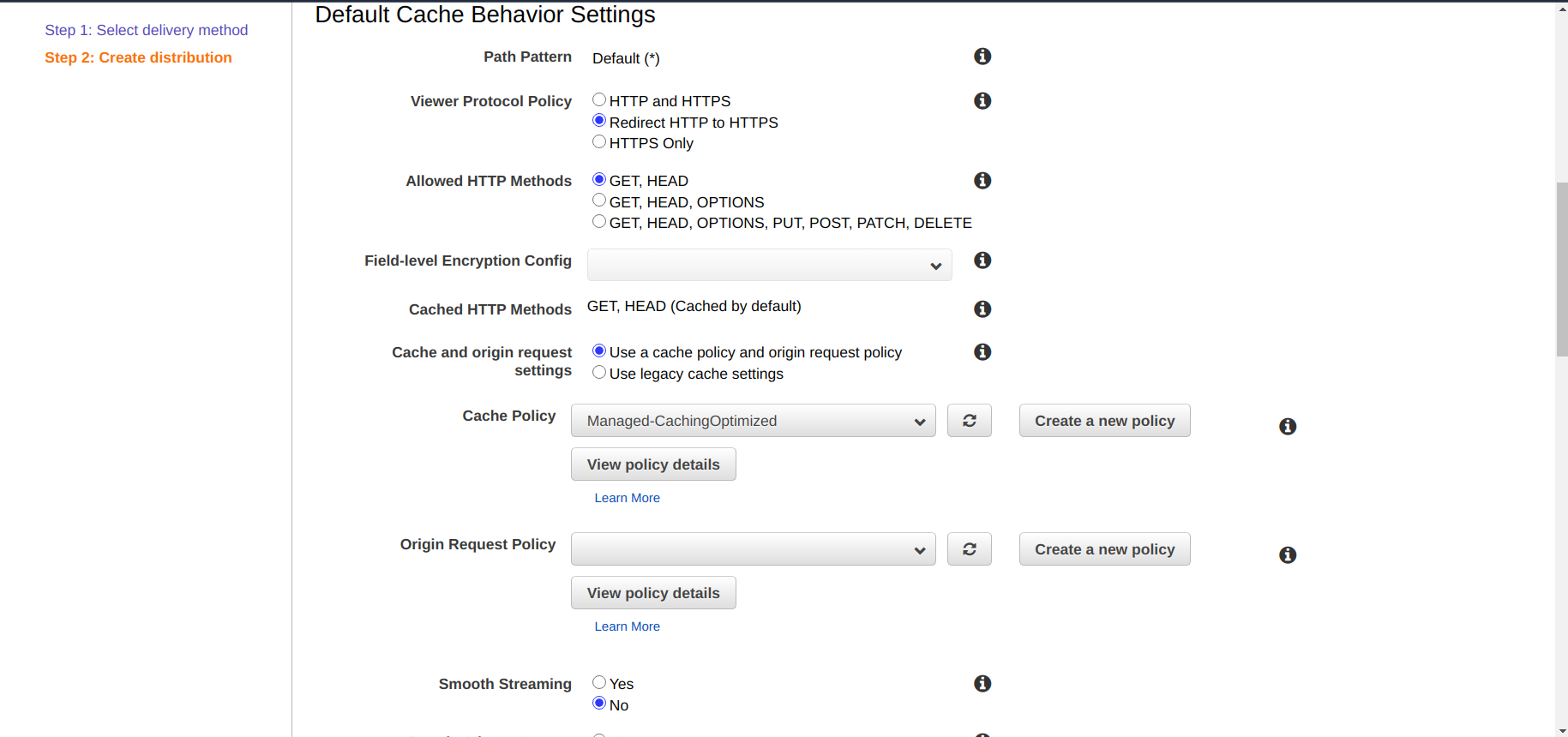Show info for Field-level Encryption Config

[982, 261]
